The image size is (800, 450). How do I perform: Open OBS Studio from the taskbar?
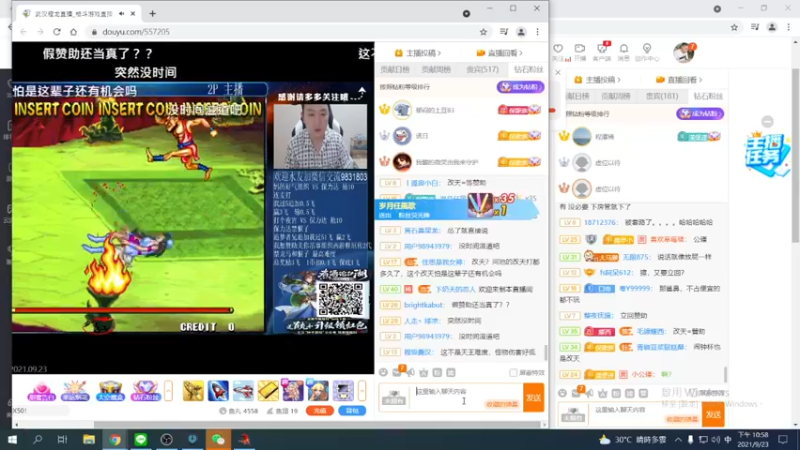(166, 439)
